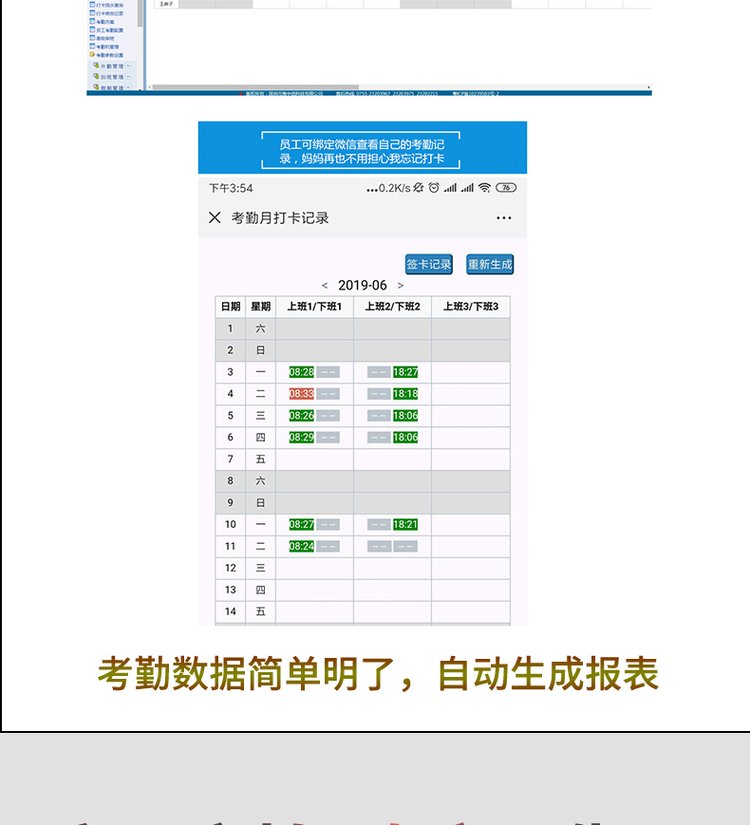This screenshot has height=825, width=750.
Task: Tap the battery indicator showing 76
Action: pos(506,188)
